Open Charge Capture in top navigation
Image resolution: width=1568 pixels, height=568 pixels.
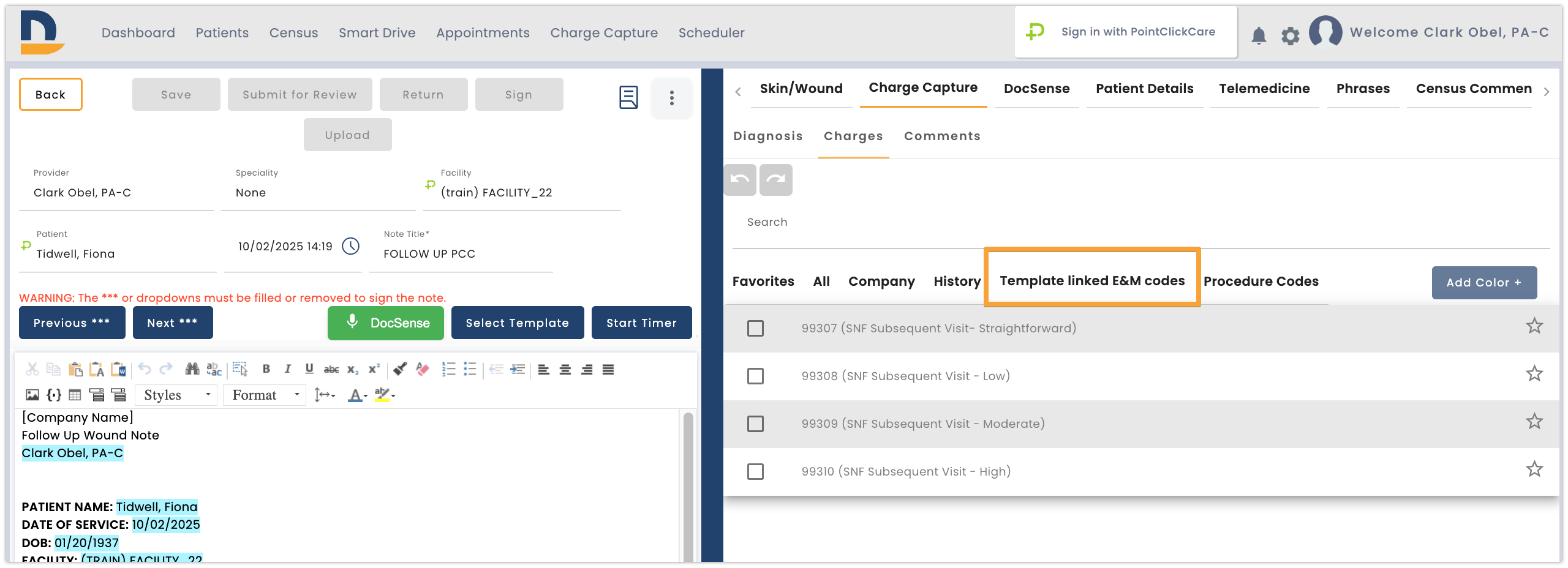(604, 33)
